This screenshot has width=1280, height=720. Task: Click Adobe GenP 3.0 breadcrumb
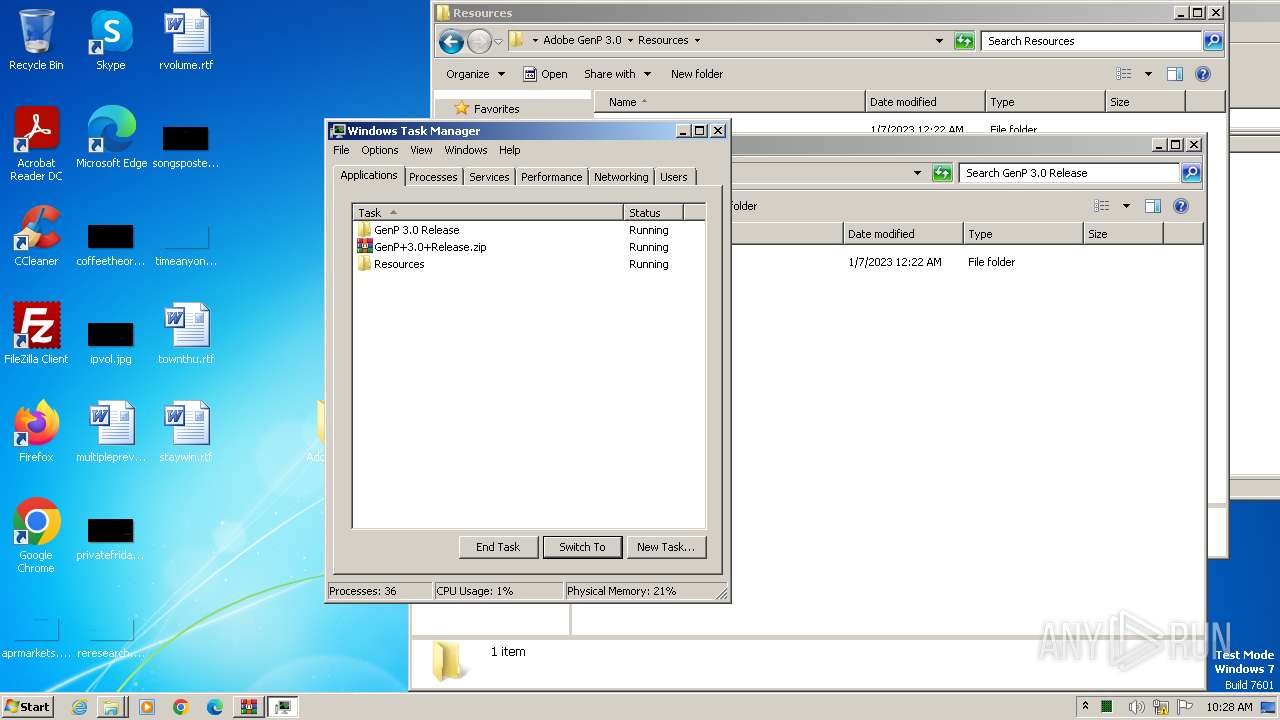582,41
